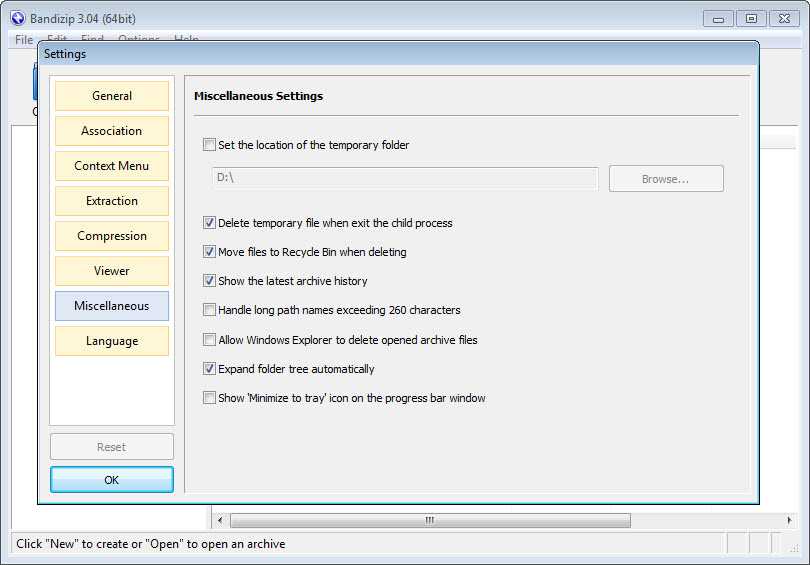Click the Reset button
This screenshot has height=565, width=810.
[112, 447]
